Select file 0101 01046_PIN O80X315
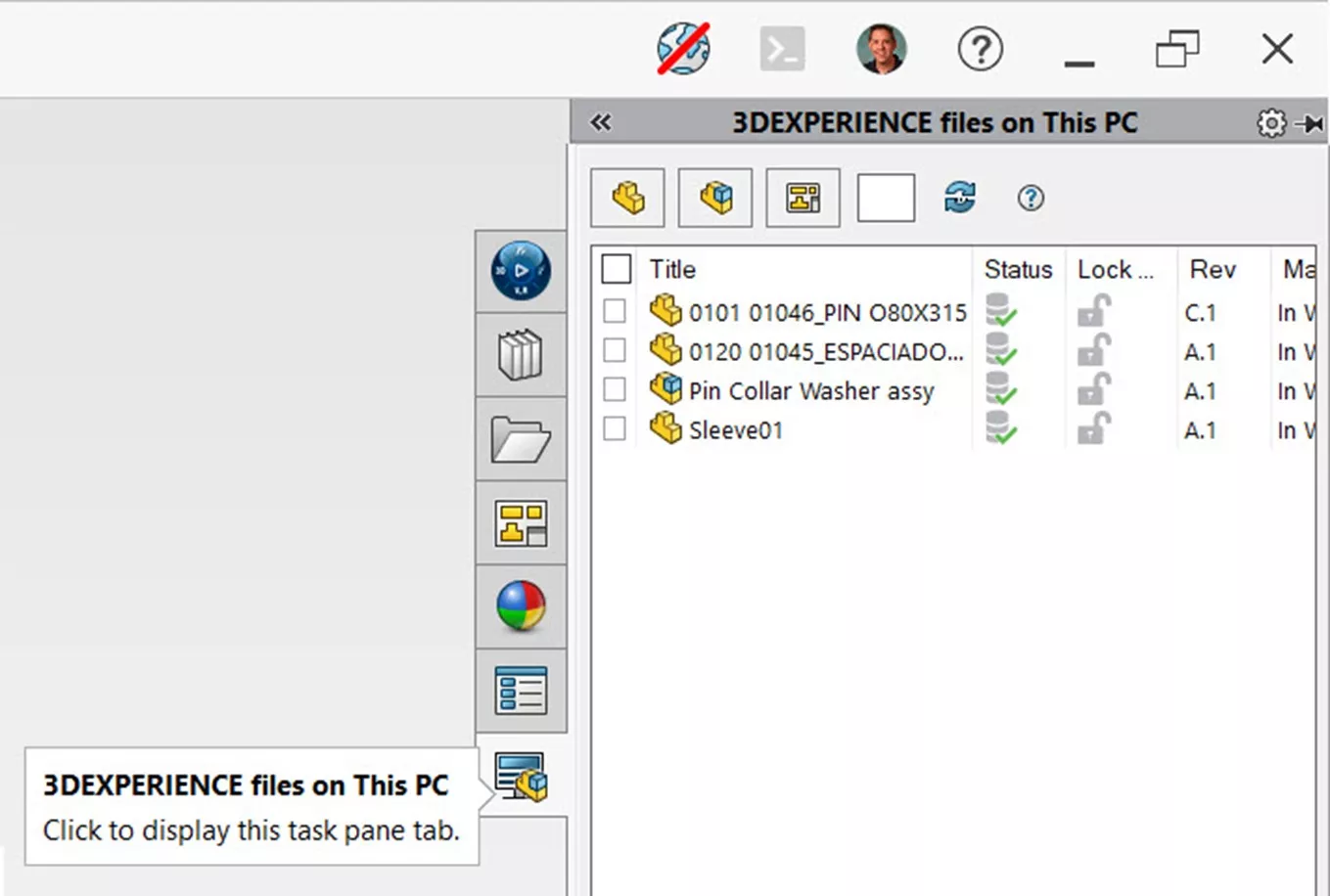1330x896 pixels. pos(827,313)
